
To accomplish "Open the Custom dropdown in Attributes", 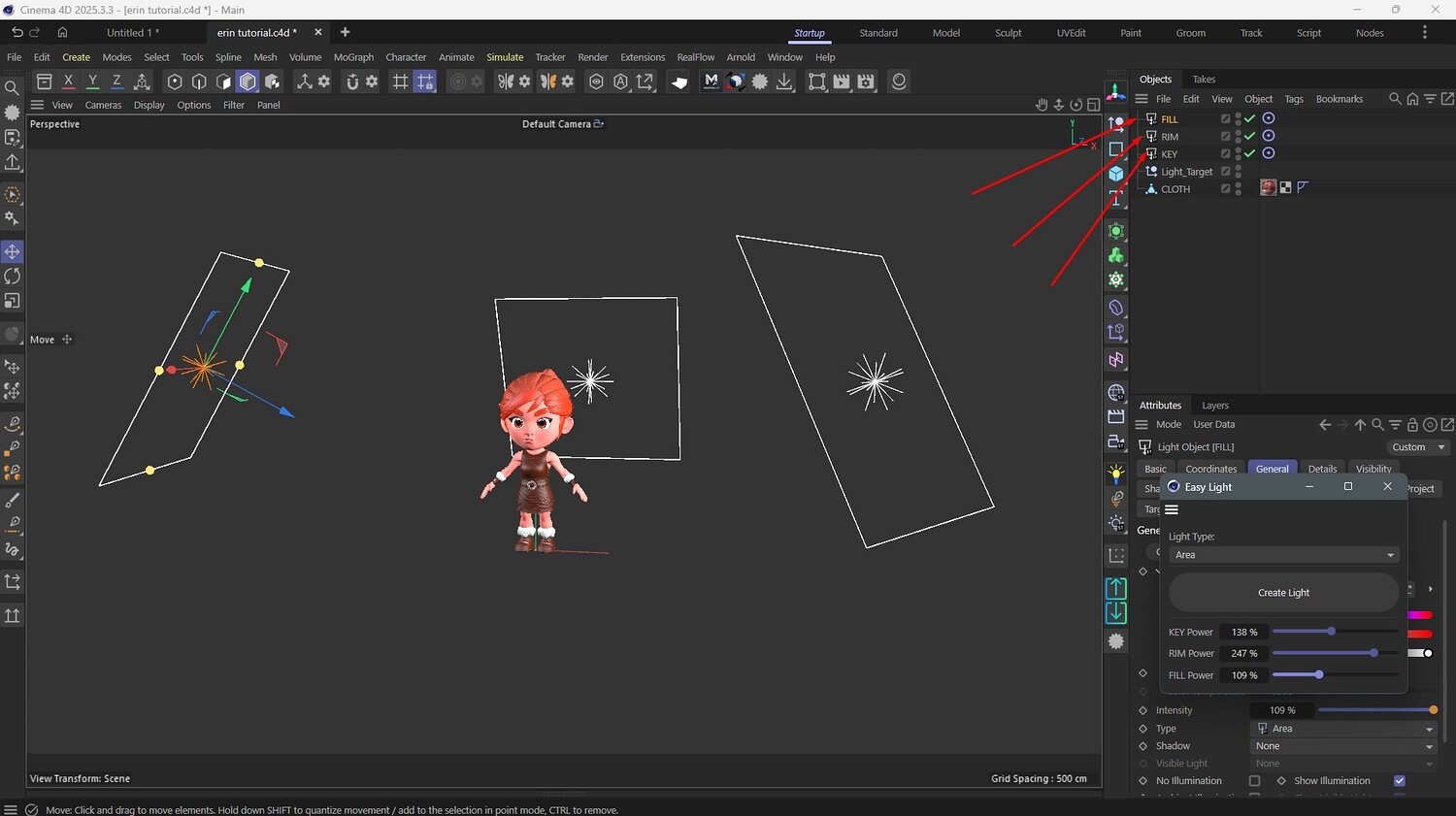I will pyautogui.click(x=1418, y=447).
